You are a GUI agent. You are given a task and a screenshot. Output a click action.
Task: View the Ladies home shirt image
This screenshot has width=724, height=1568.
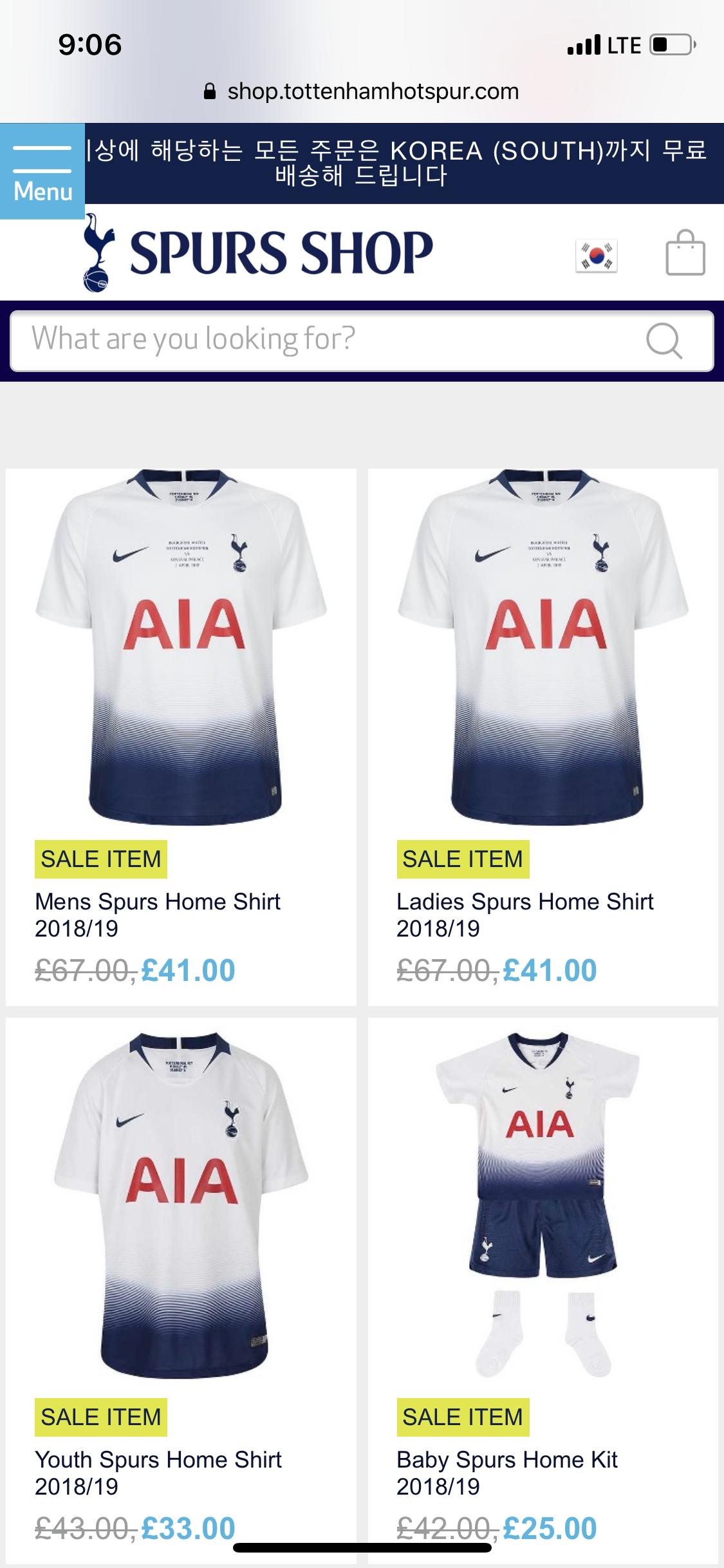click(543, 647)
